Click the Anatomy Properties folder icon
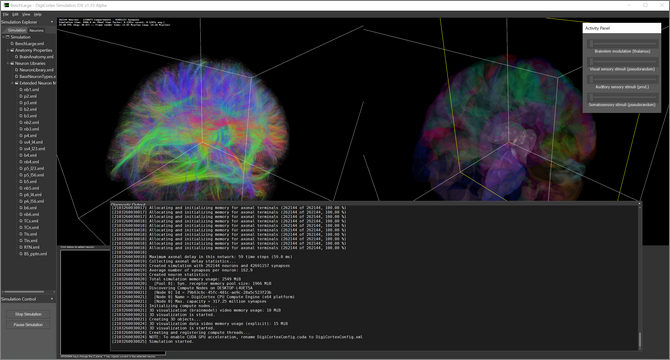 point(12,50)
